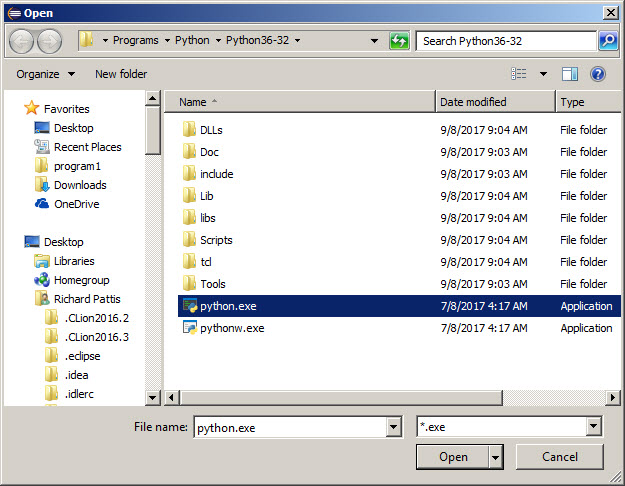This screenshot has height=486, width=625.
Task: Click the Change your view icon
Action: click(x=519, y=74)
